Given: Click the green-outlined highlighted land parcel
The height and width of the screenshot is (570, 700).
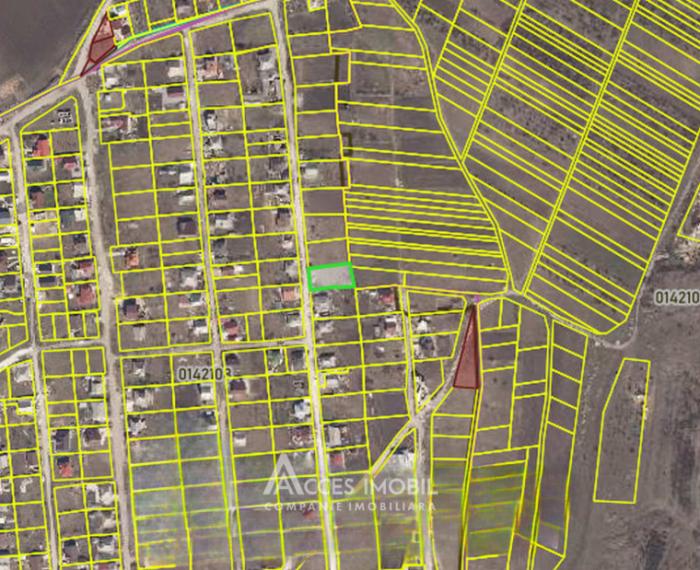Looking at the screenshot, I should pyautogui.click(x=331, y=276).
